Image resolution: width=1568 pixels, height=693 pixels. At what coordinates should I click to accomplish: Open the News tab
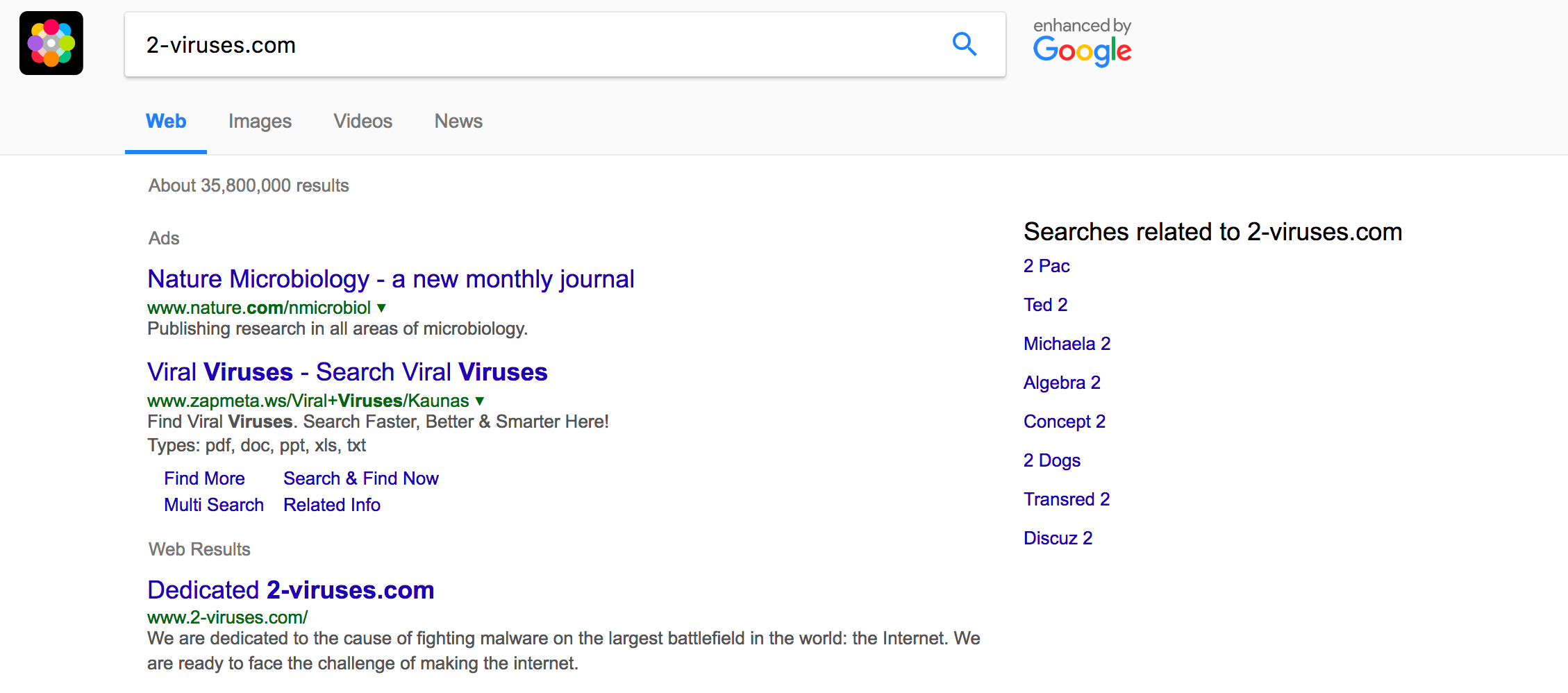coord(458,122)
